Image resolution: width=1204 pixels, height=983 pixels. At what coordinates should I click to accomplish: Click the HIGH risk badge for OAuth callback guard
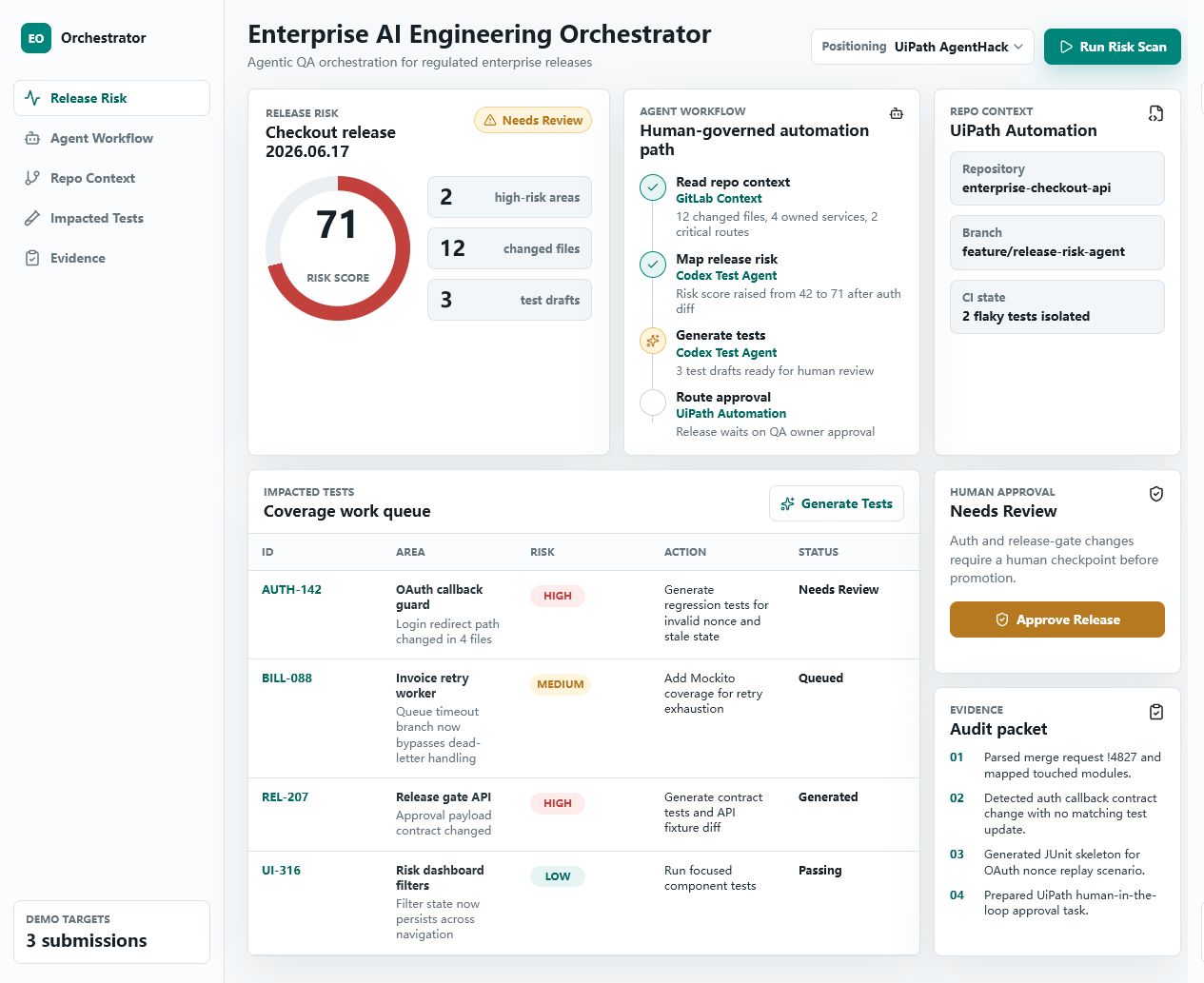pos(558,596)
